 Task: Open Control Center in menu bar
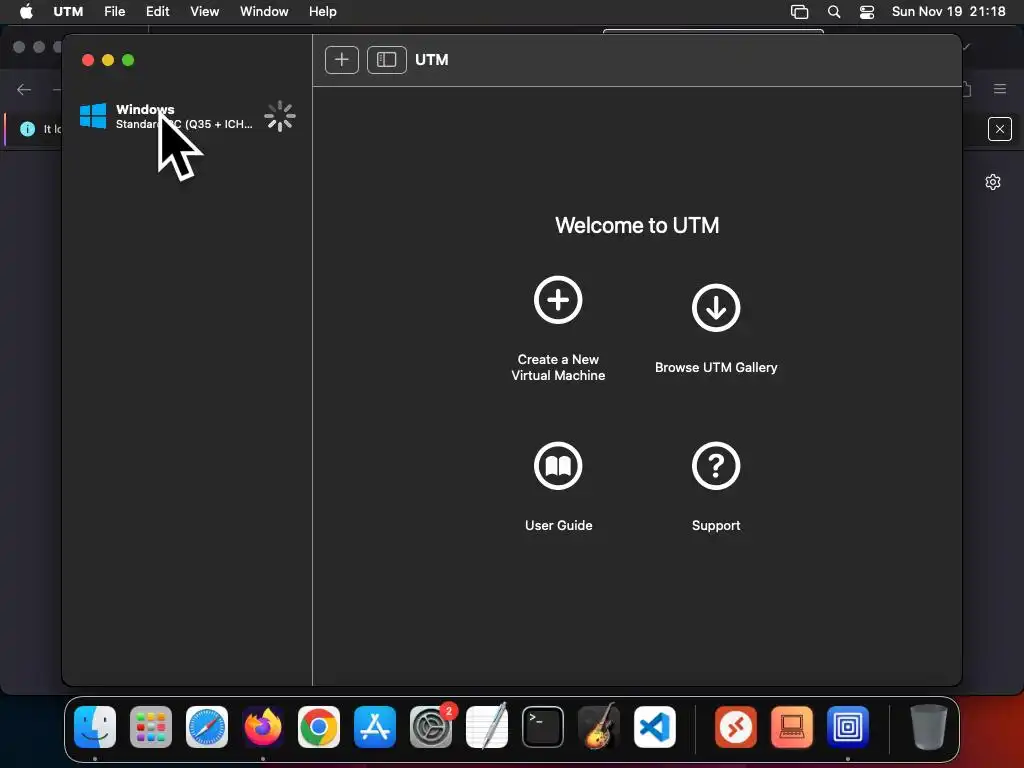pyautogui.click(x=867, y=12)
